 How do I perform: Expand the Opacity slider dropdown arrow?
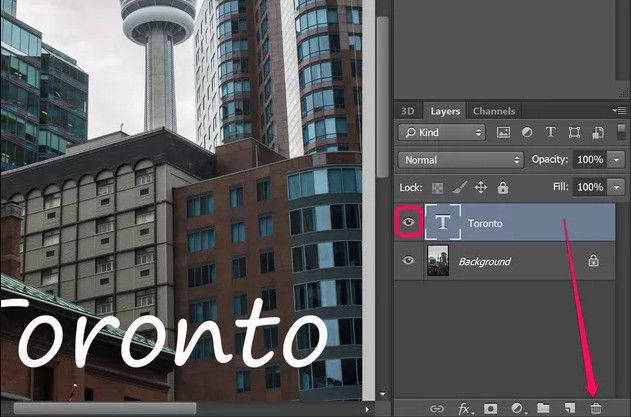(617, 160)
